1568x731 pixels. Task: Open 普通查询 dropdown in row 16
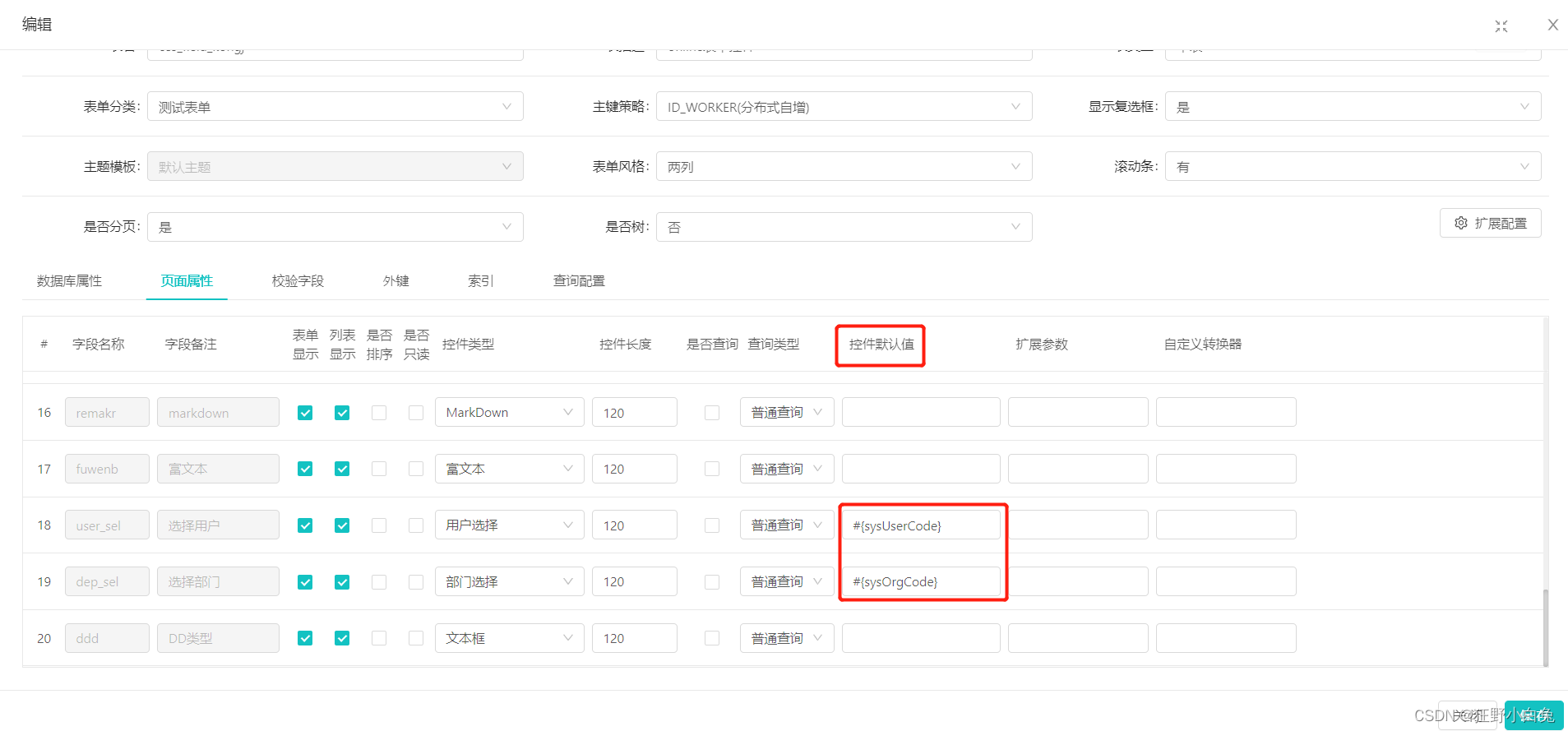787,412
